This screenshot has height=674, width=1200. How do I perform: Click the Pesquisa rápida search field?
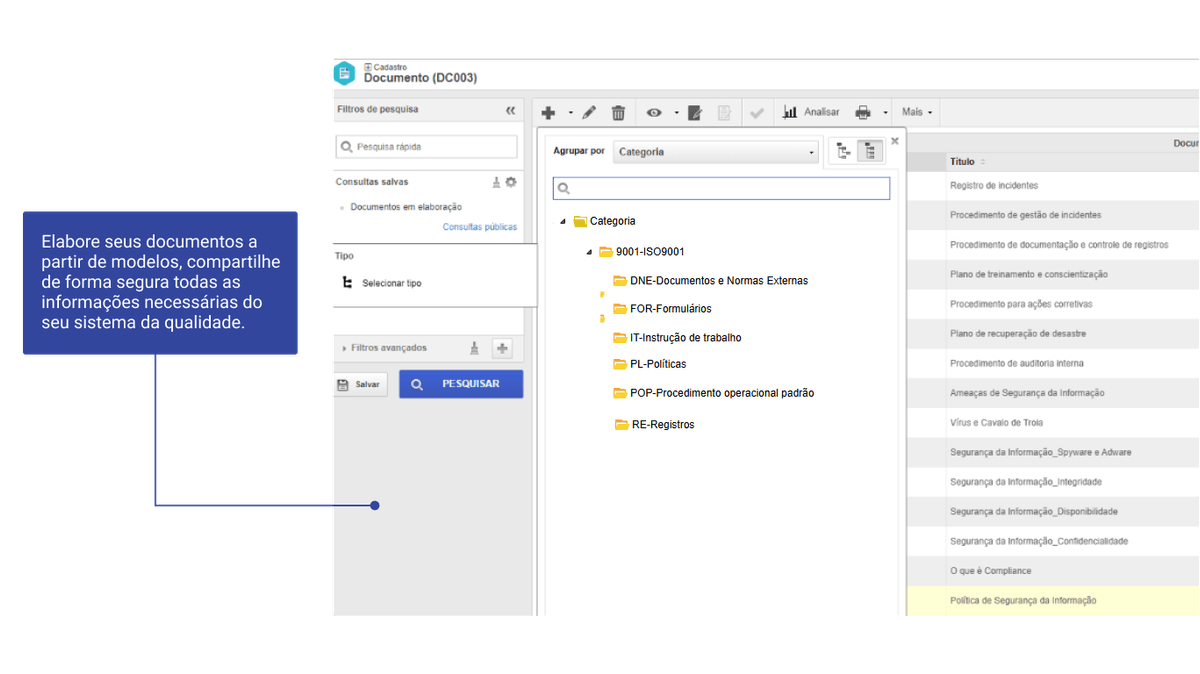point(427,147)
